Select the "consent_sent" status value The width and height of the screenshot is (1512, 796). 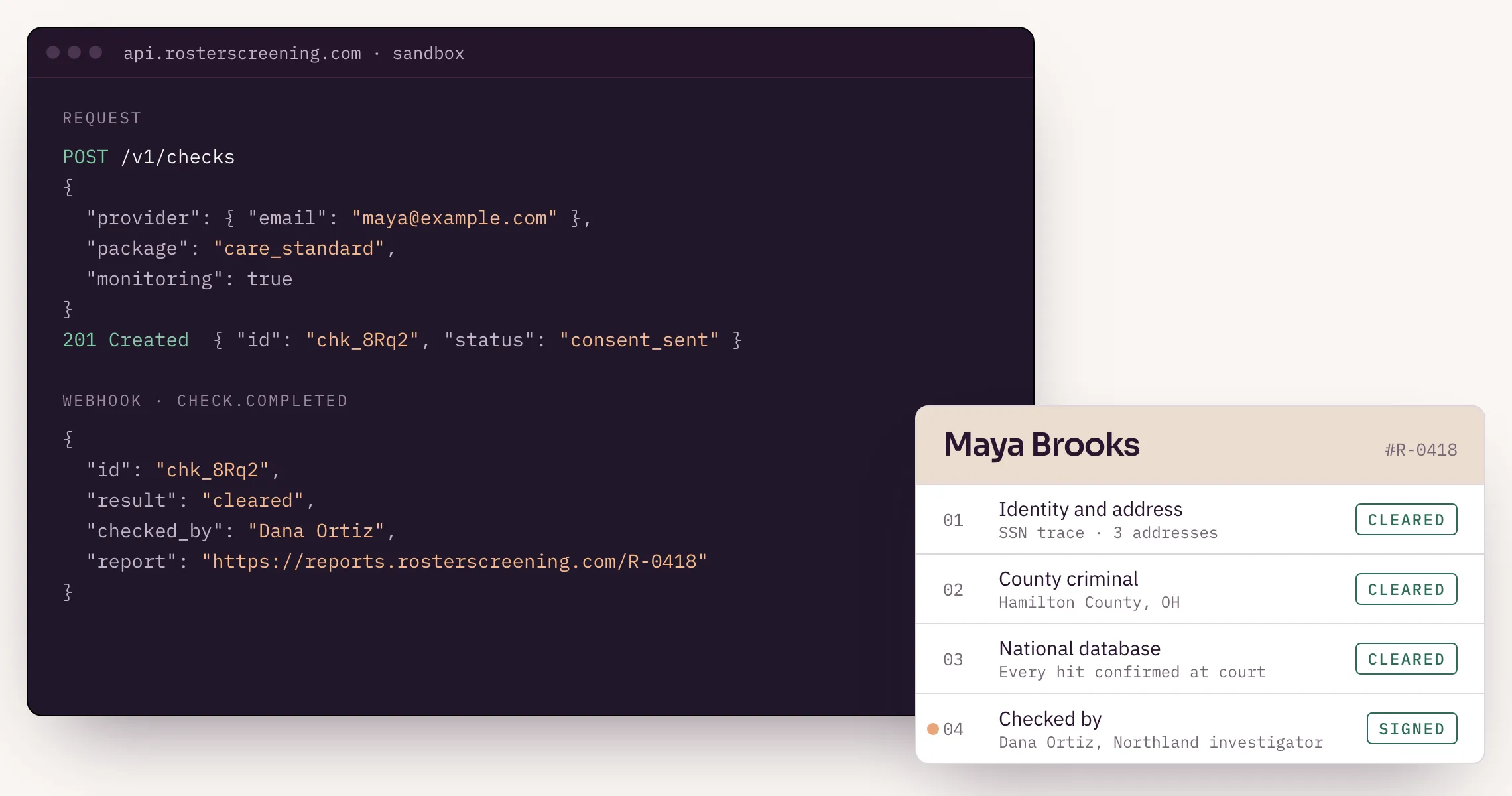click(639, 340)
